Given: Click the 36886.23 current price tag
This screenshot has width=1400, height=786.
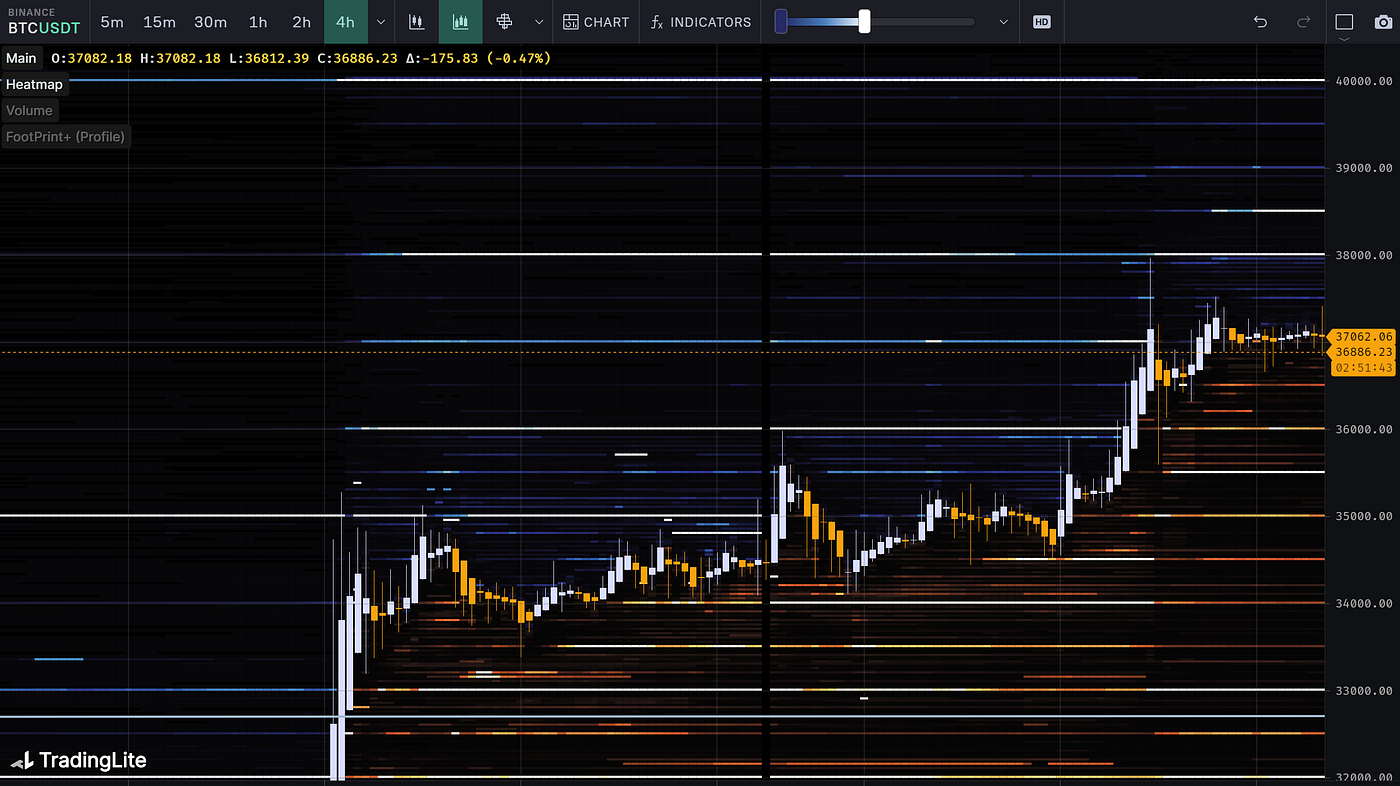Looking at the screenshot, I should 1362,352.
